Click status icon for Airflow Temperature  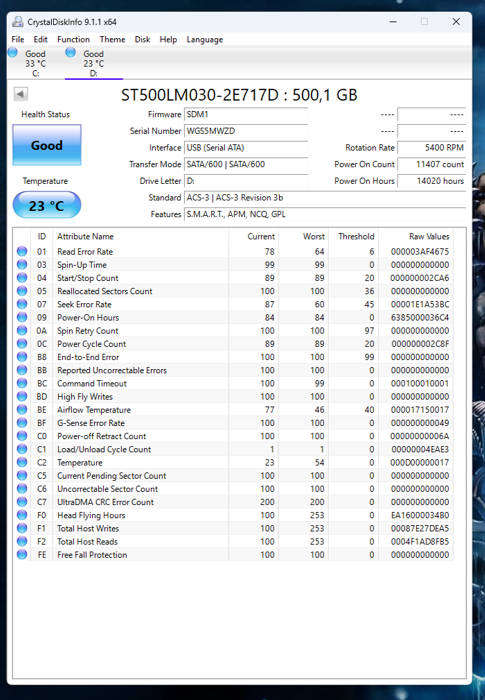[x=21, y=409]
